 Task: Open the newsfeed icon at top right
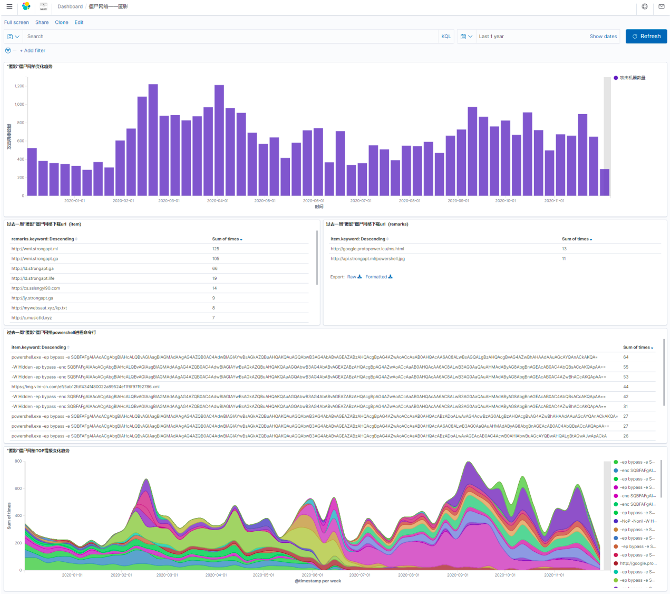click(x=661, y=6)
